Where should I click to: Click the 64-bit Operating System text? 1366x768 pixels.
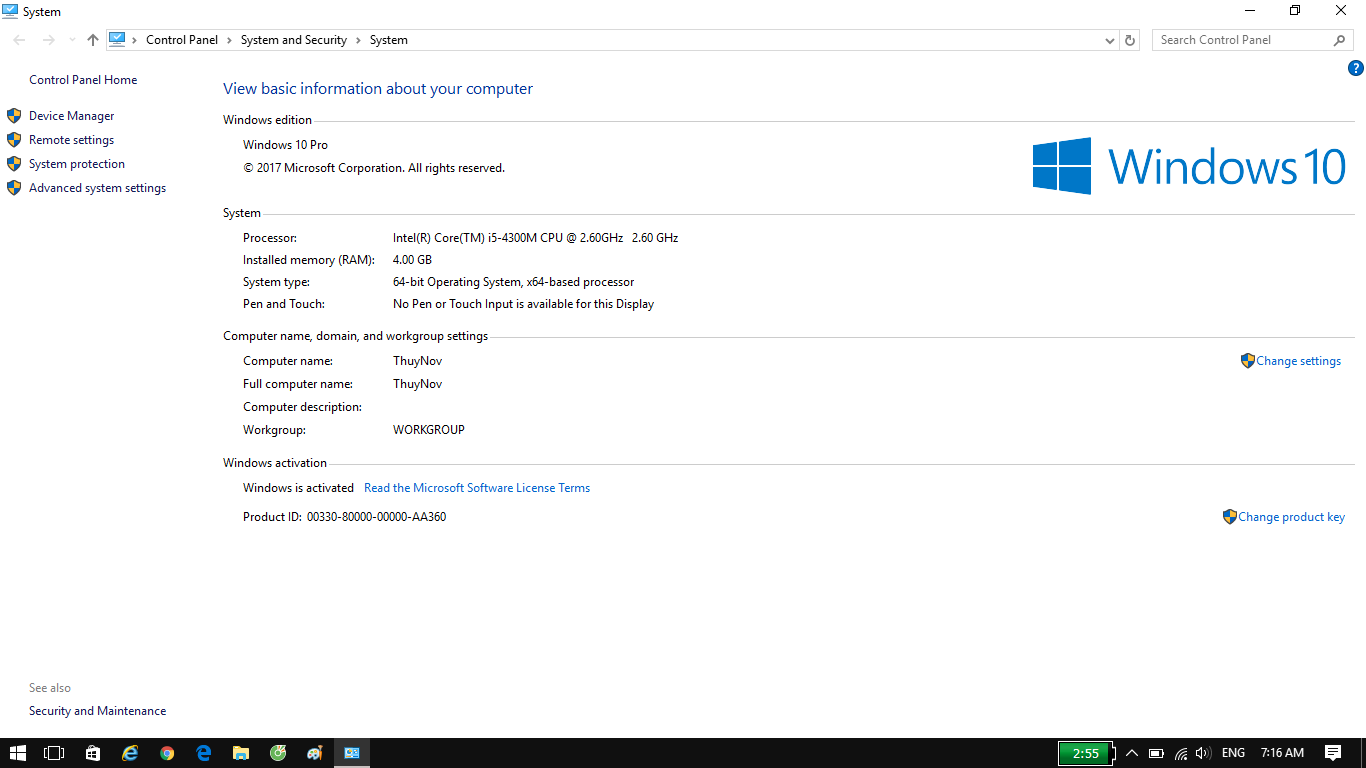coord(514,282)
